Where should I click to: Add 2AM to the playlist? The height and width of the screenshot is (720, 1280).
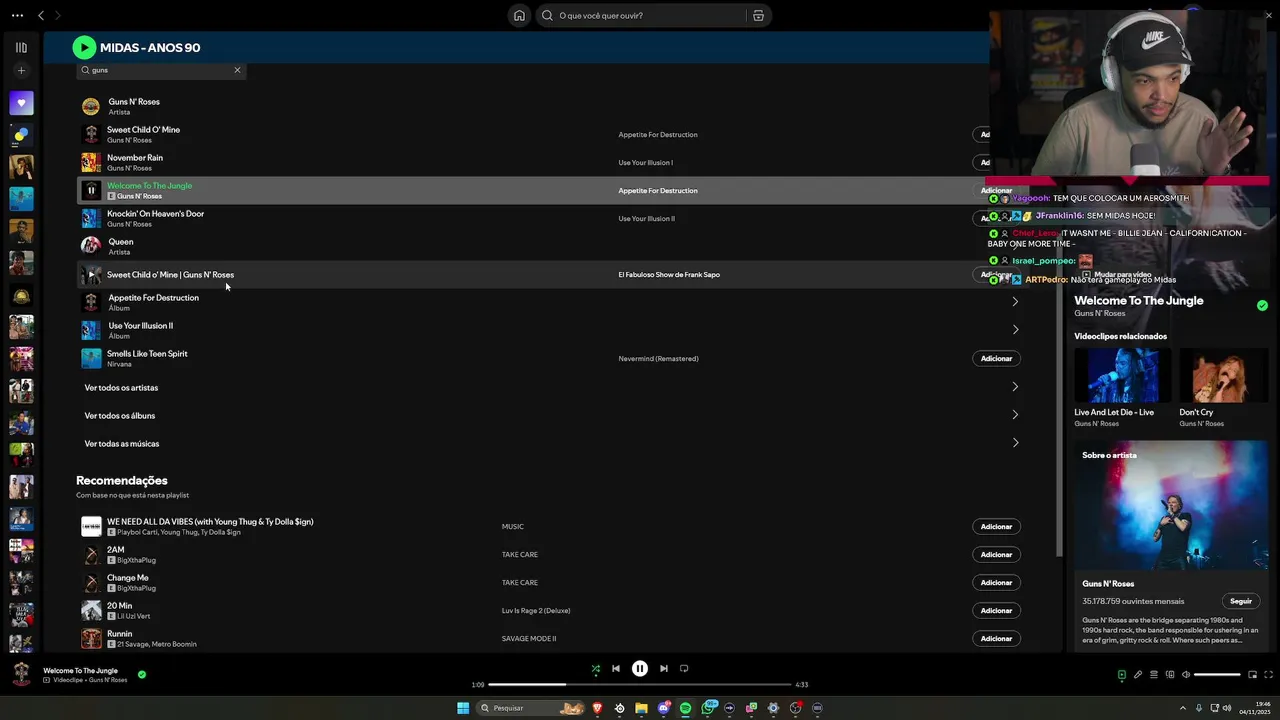(996, 554)
